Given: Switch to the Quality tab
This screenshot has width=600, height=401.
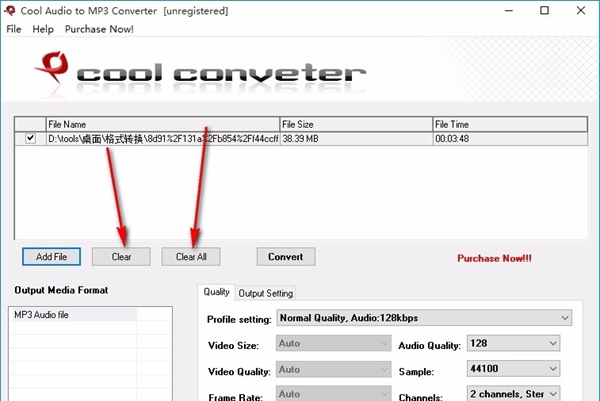Looking at the screenshot, I should [216, 292].
